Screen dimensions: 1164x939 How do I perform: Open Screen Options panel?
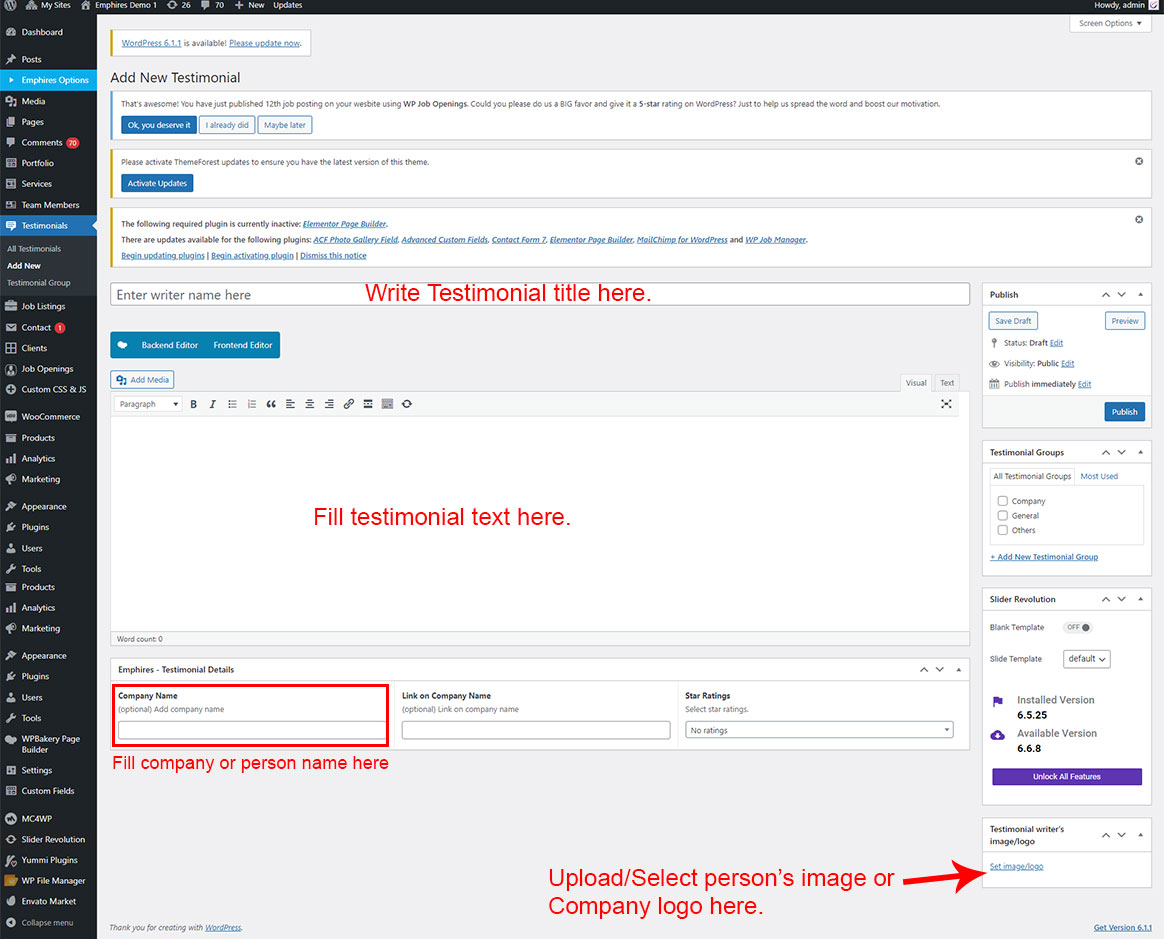coord(1110,23)
